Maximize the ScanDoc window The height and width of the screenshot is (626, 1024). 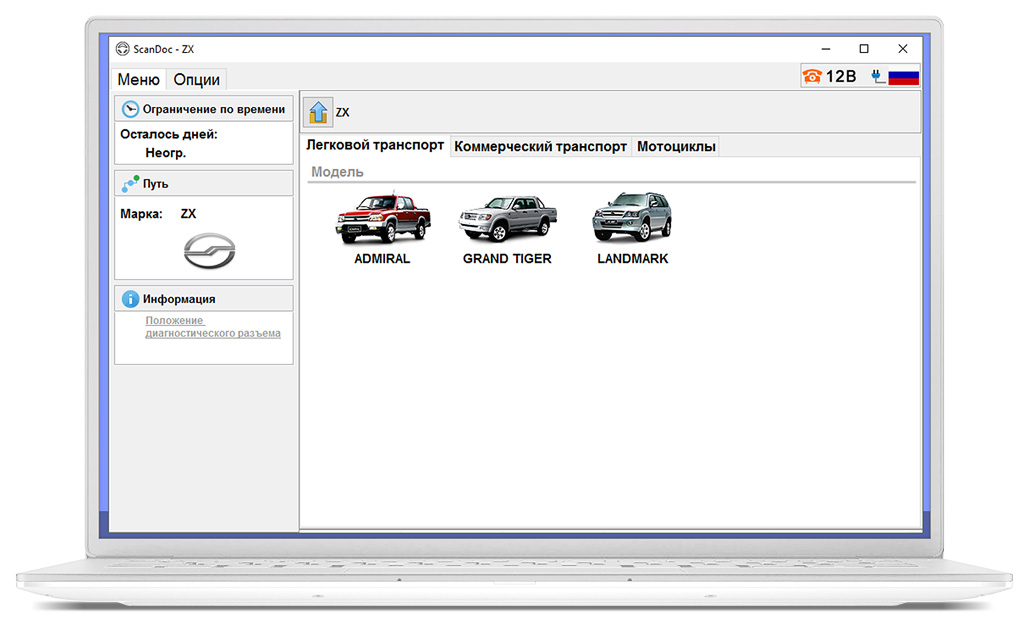tap(864, 49)
